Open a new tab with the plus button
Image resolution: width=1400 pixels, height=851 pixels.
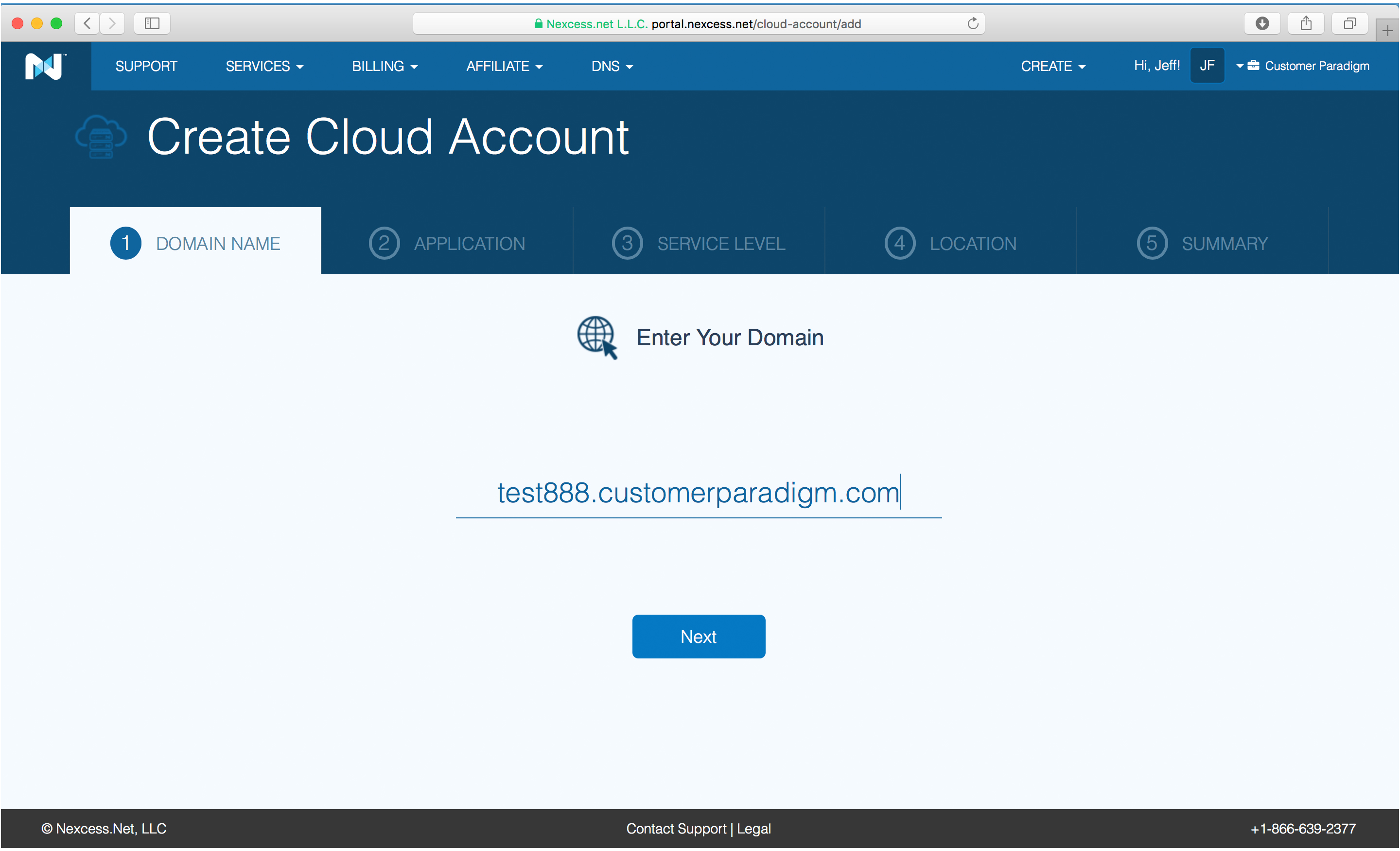1387,31
